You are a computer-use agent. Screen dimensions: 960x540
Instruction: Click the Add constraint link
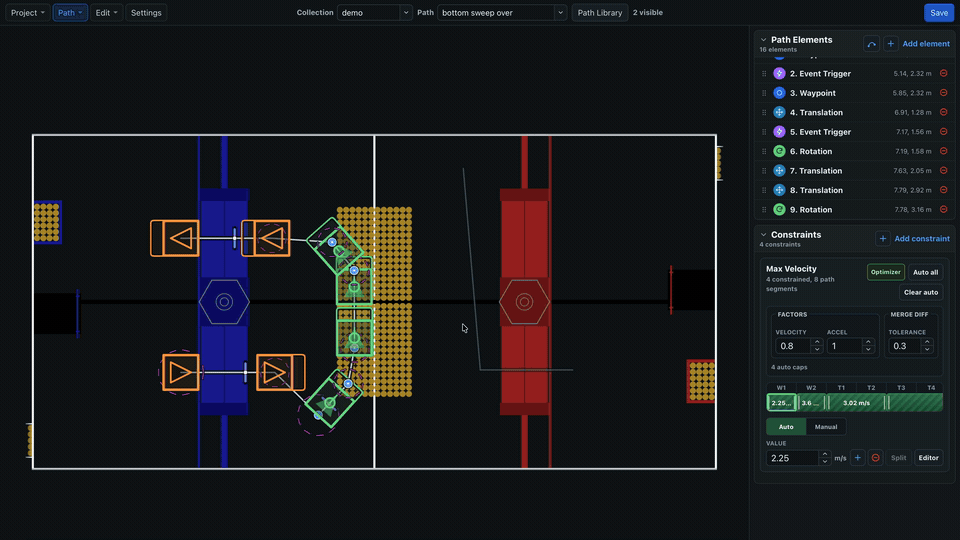coord(922,239)
